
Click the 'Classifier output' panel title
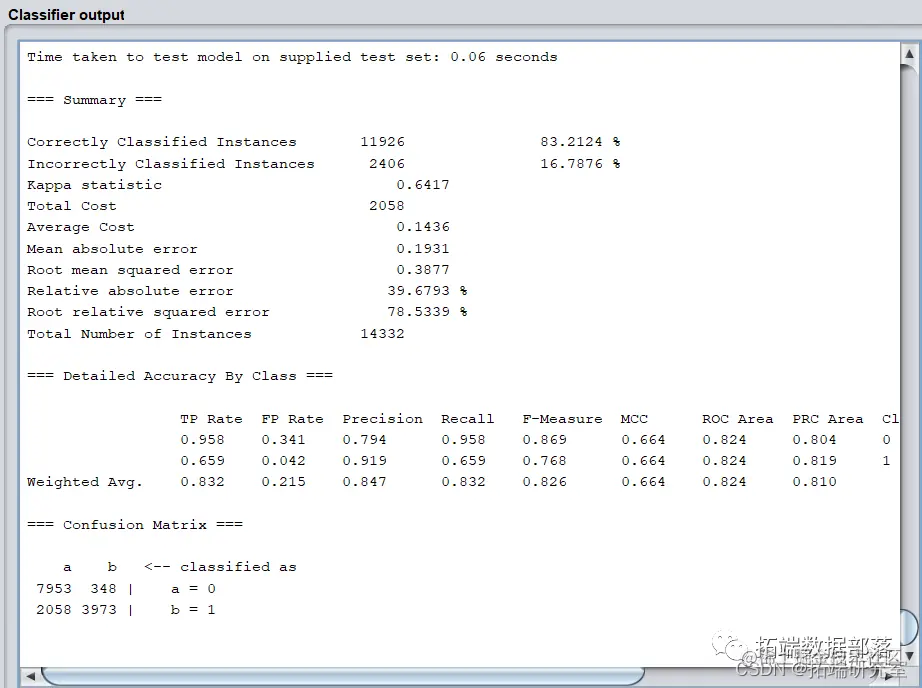[x=66, y=15]
